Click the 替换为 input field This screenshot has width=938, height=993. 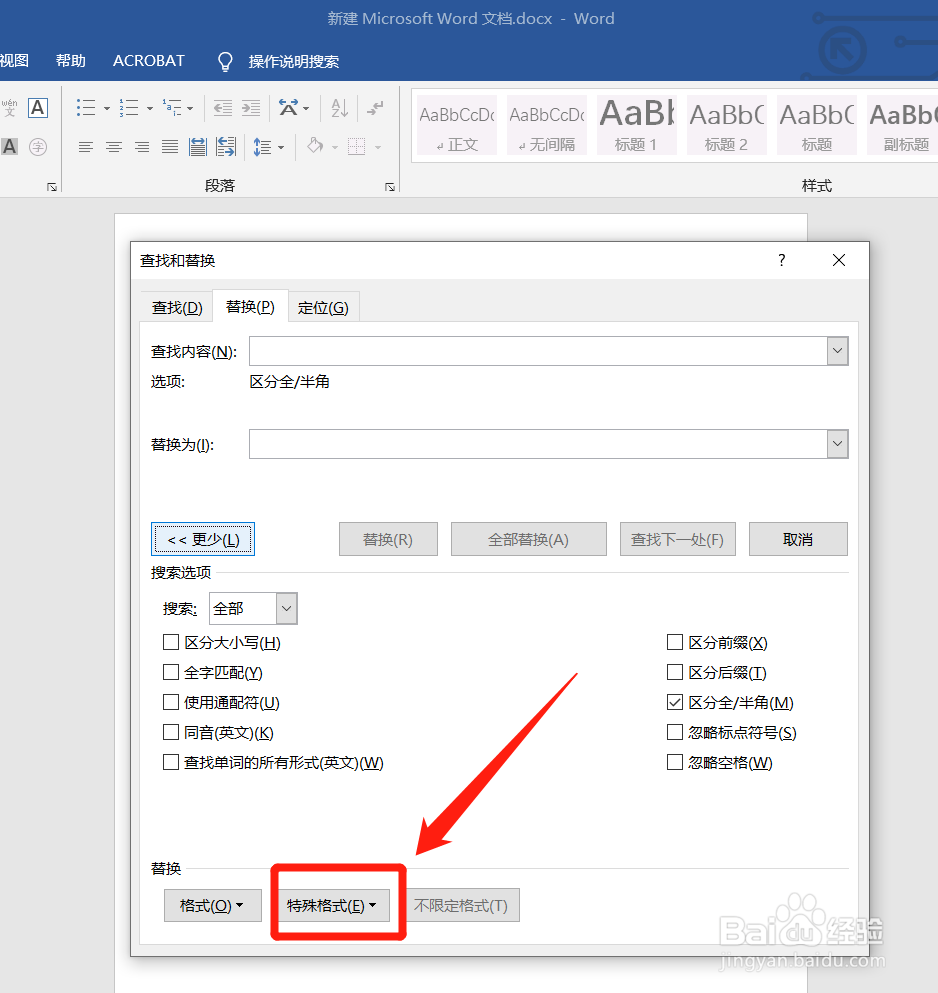click(540, 443)
